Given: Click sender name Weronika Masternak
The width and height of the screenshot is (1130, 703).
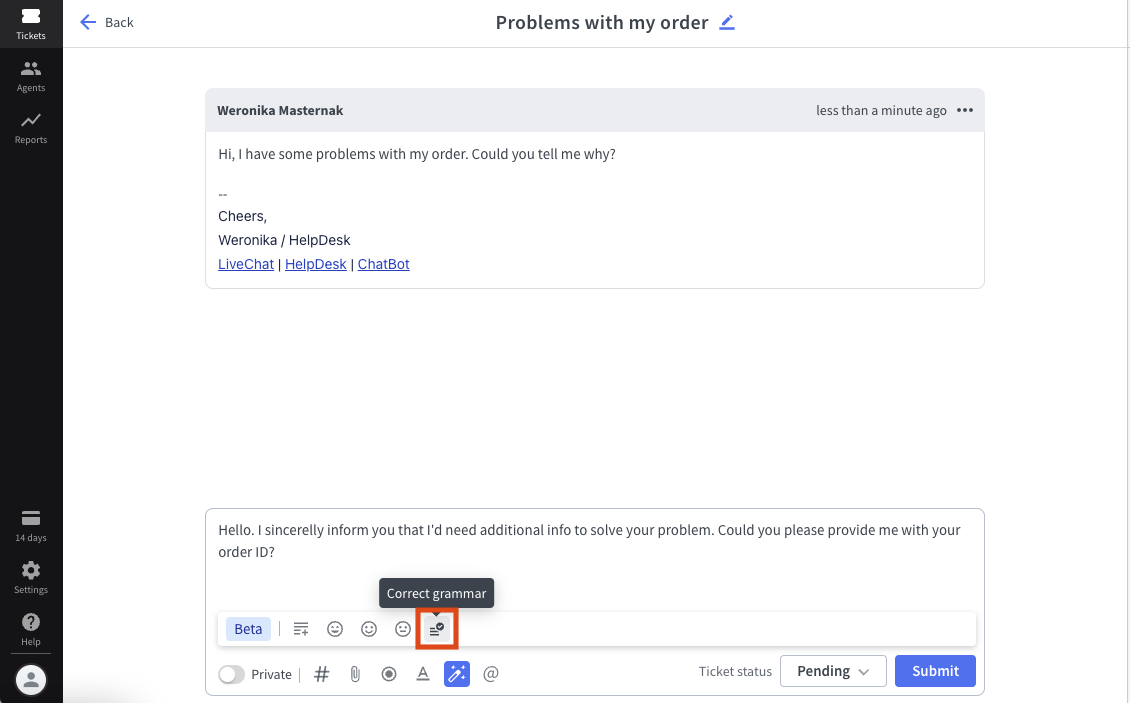Looking at the screenshot, I should (280, 110).
